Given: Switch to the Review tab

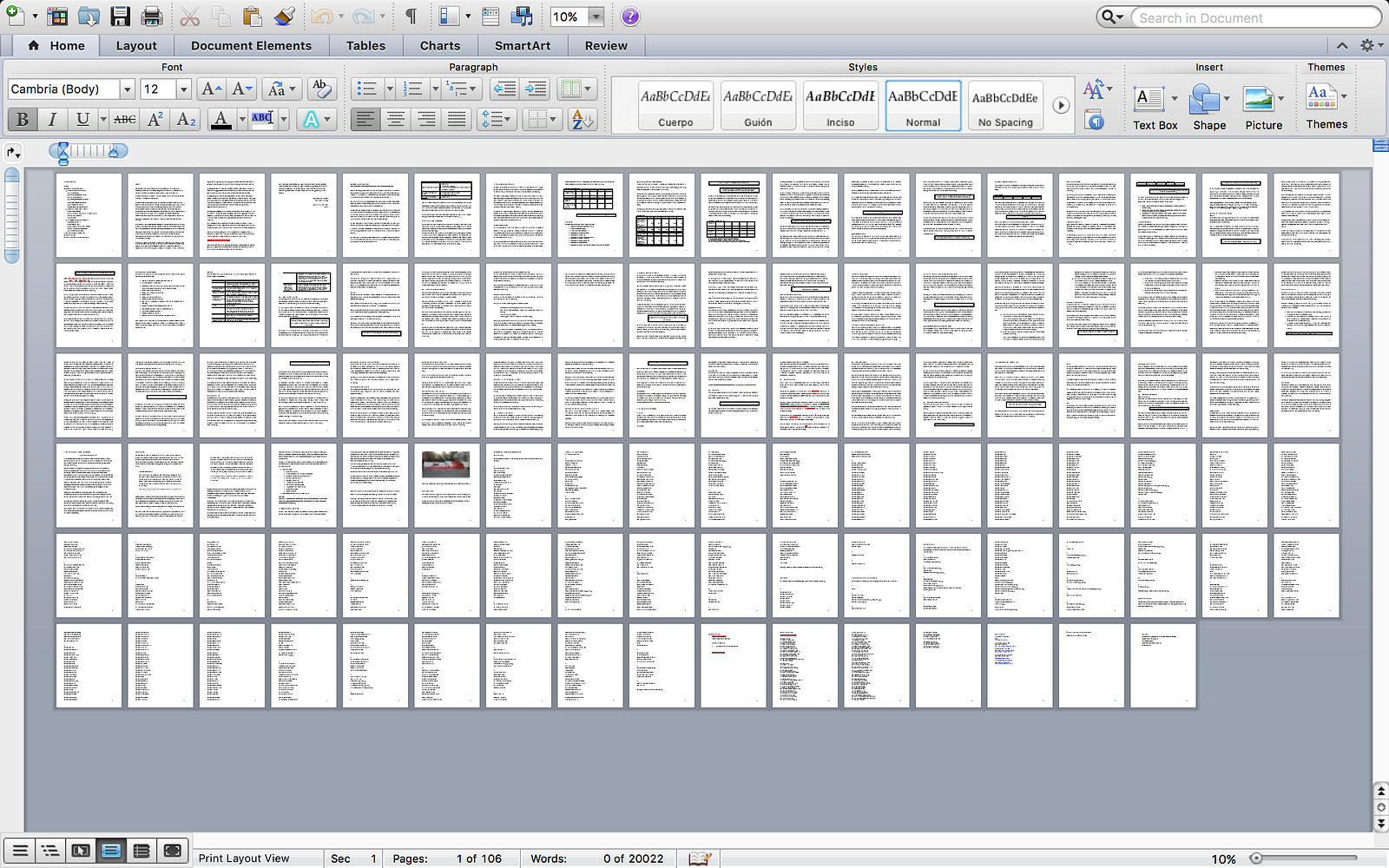Looking at the screenshot, I should [606, 46].
